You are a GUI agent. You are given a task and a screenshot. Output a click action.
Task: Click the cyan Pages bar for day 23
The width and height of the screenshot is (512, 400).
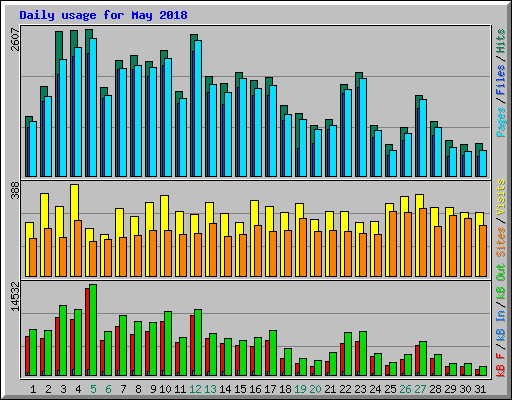pos(363,127)
